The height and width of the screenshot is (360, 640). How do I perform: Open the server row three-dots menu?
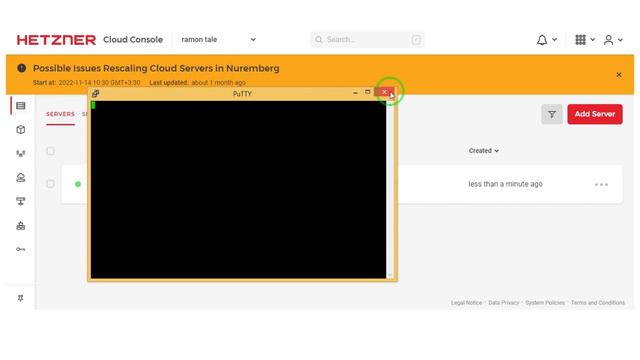[601, 184]
